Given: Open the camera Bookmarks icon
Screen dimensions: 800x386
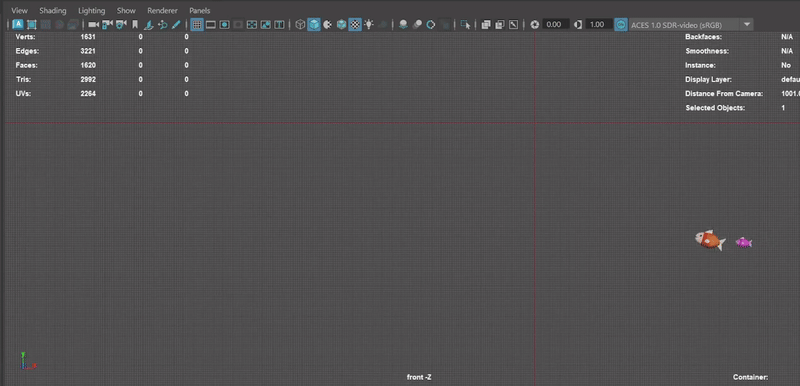Looking at the screenshot, I should click(135, 24).
